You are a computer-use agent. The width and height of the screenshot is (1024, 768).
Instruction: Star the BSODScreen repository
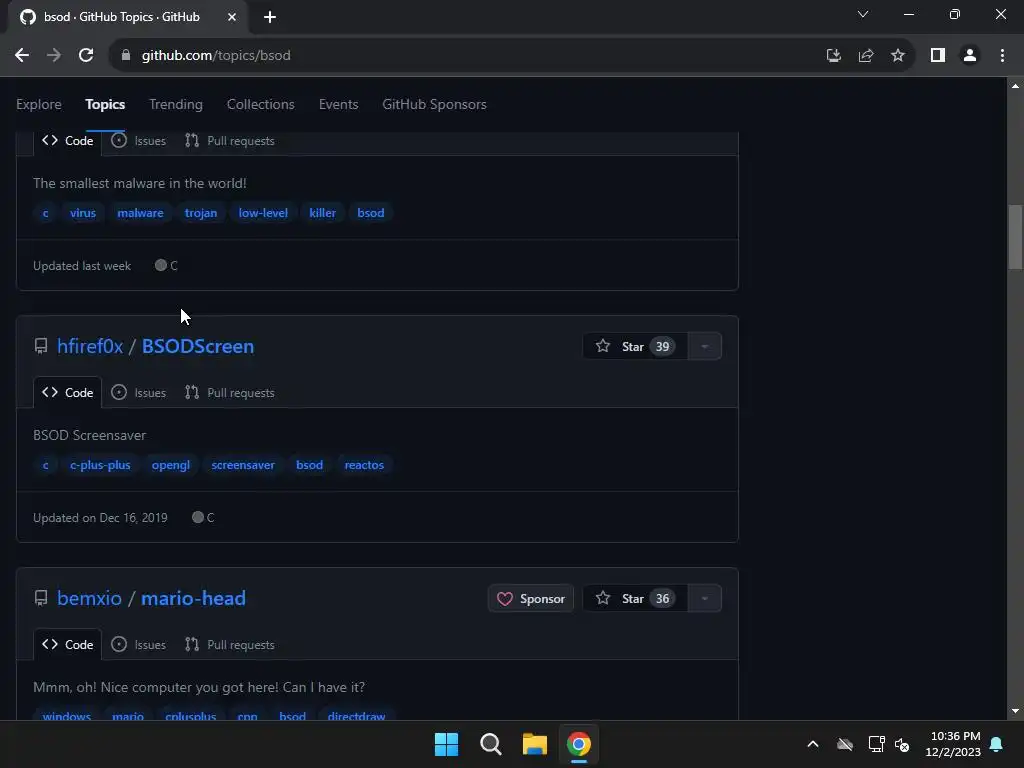point(634,347)
